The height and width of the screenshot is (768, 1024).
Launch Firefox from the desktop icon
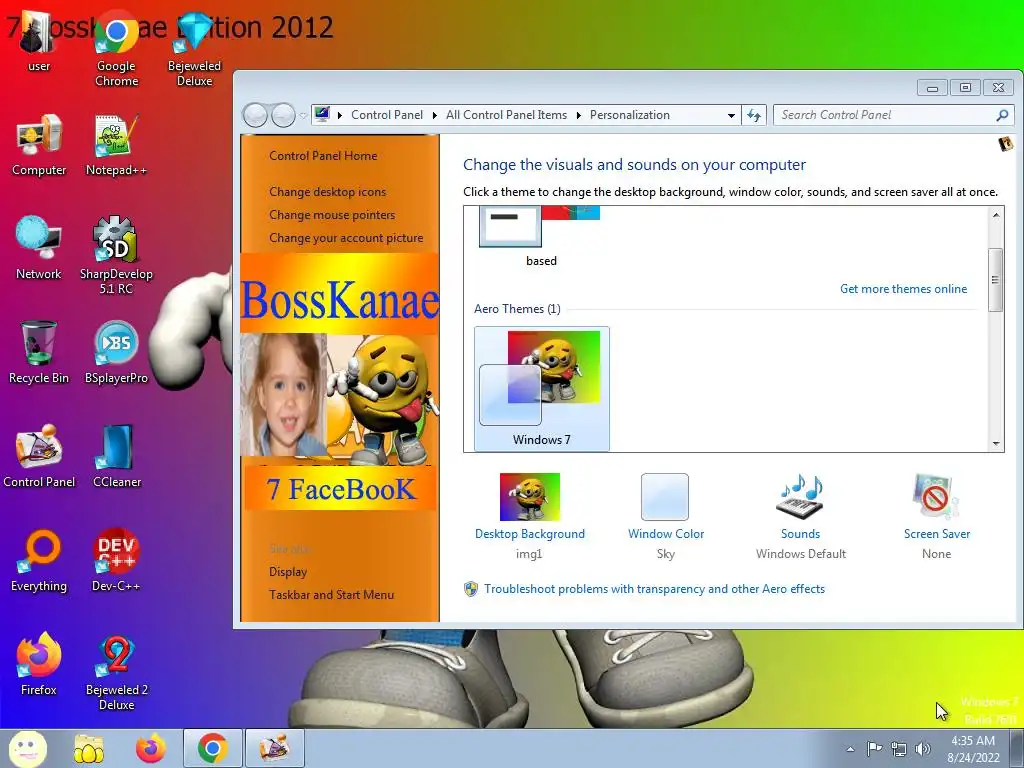pos(39,664)
